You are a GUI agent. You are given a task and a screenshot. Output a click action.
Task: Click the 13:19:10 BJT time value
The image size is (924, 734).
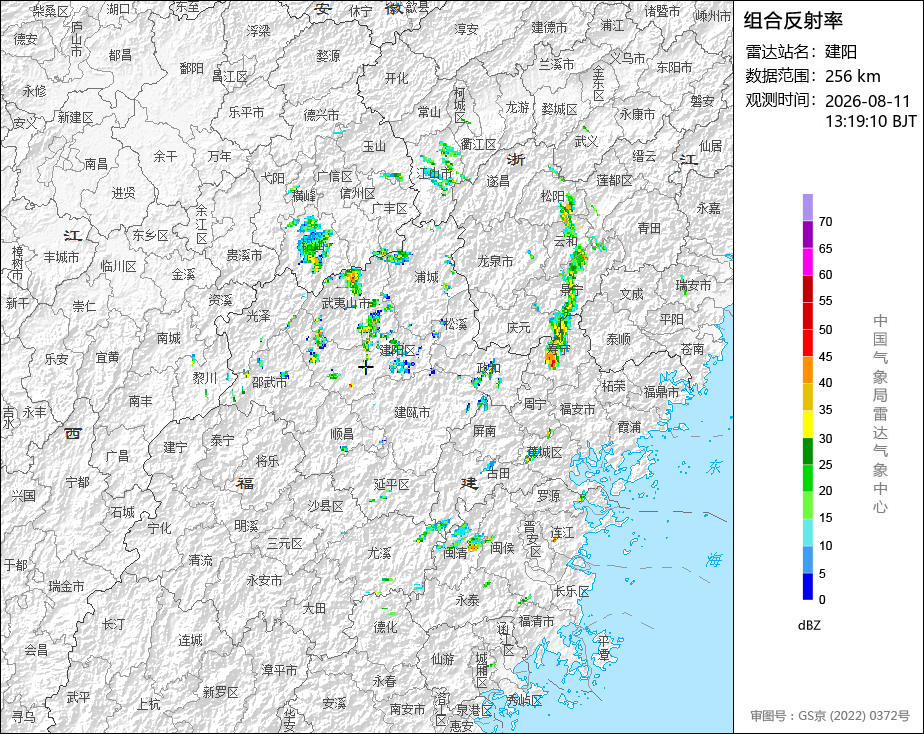pyautogui.click(x=871, y=121)
